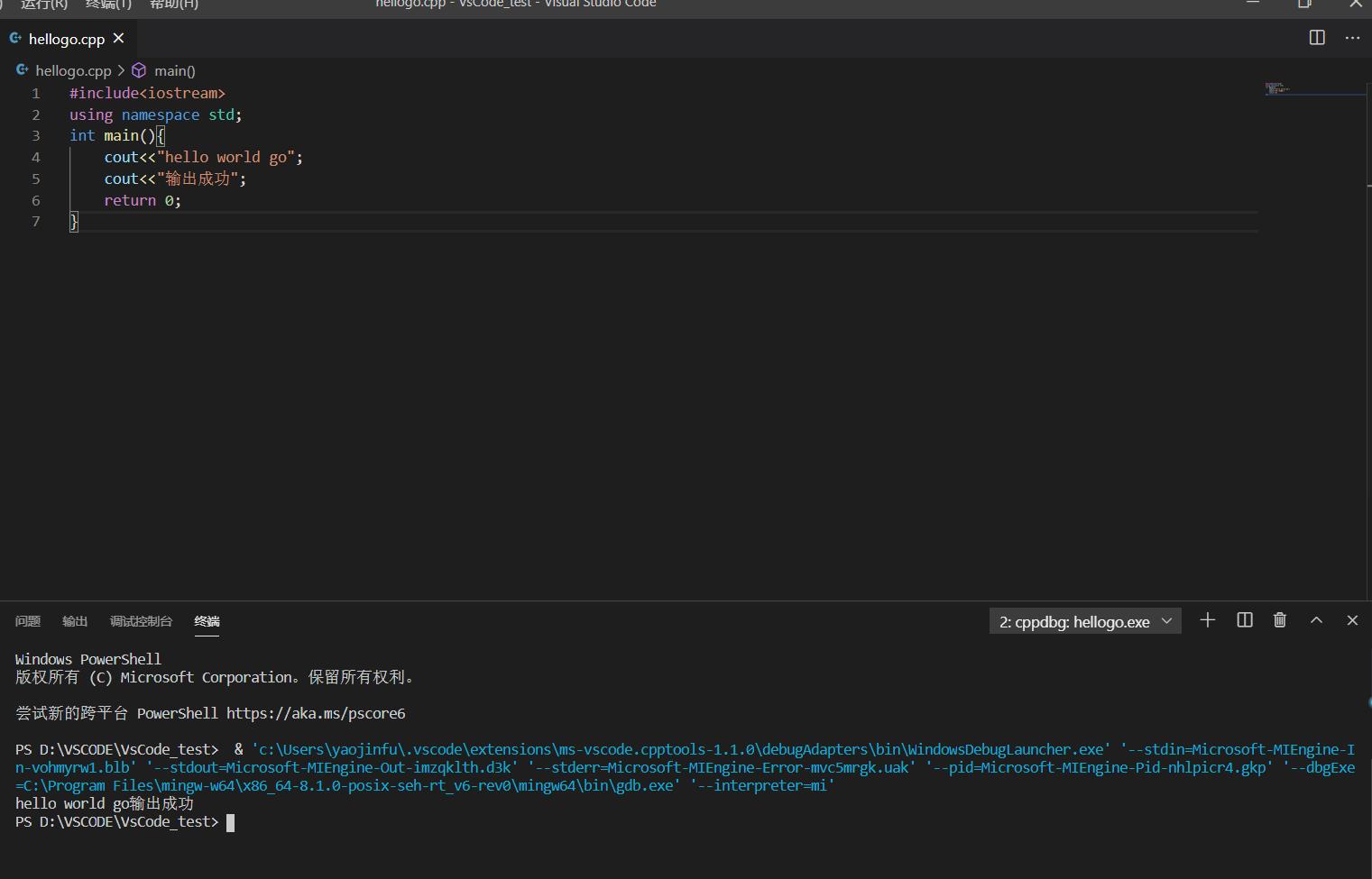This screenshot has height=879, width=1372.
Task: Split the editor to the right
Action: pos(1317,38)
